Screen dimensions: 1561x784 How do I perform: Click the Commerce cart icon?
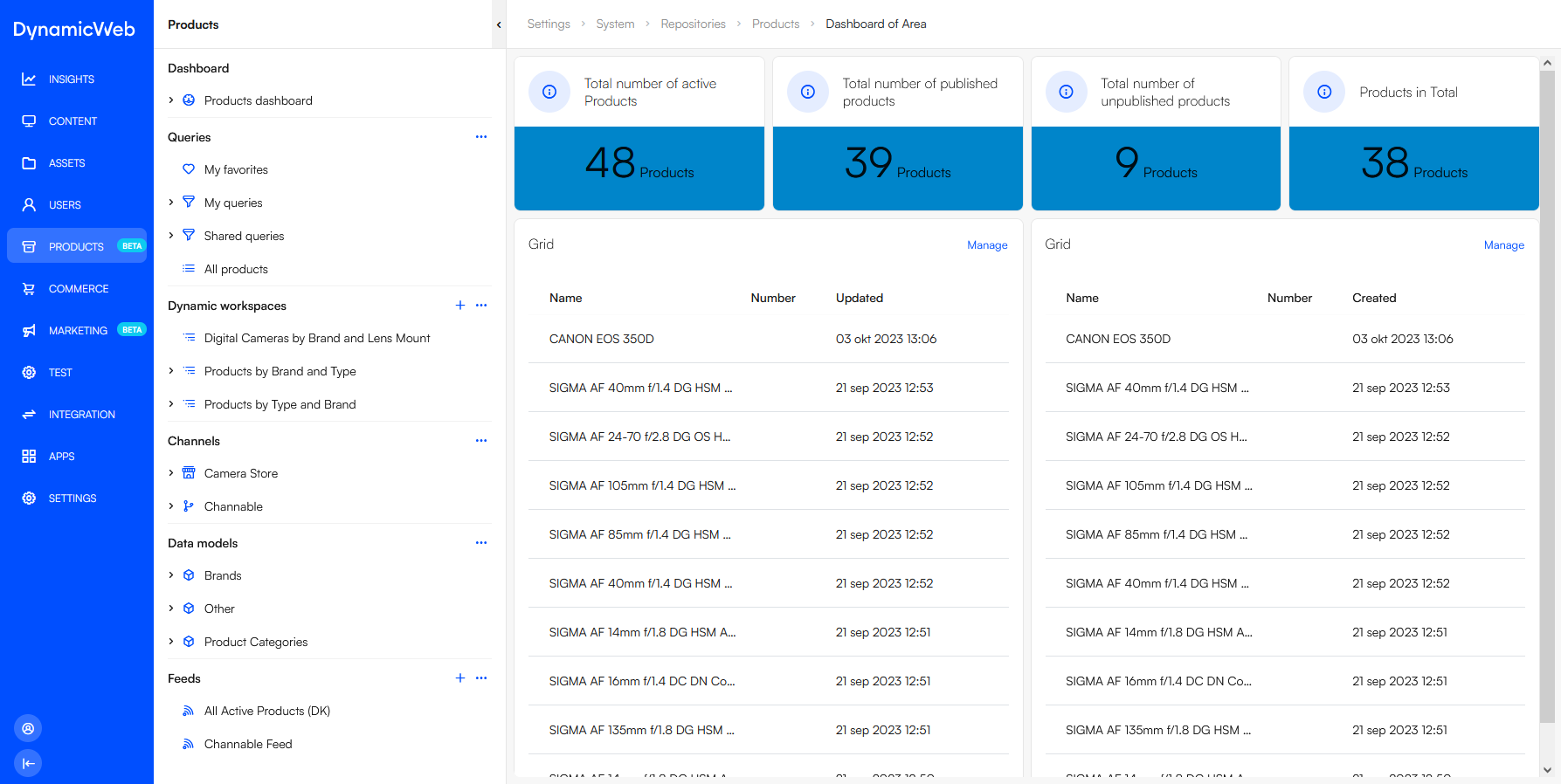coord(29,289)
